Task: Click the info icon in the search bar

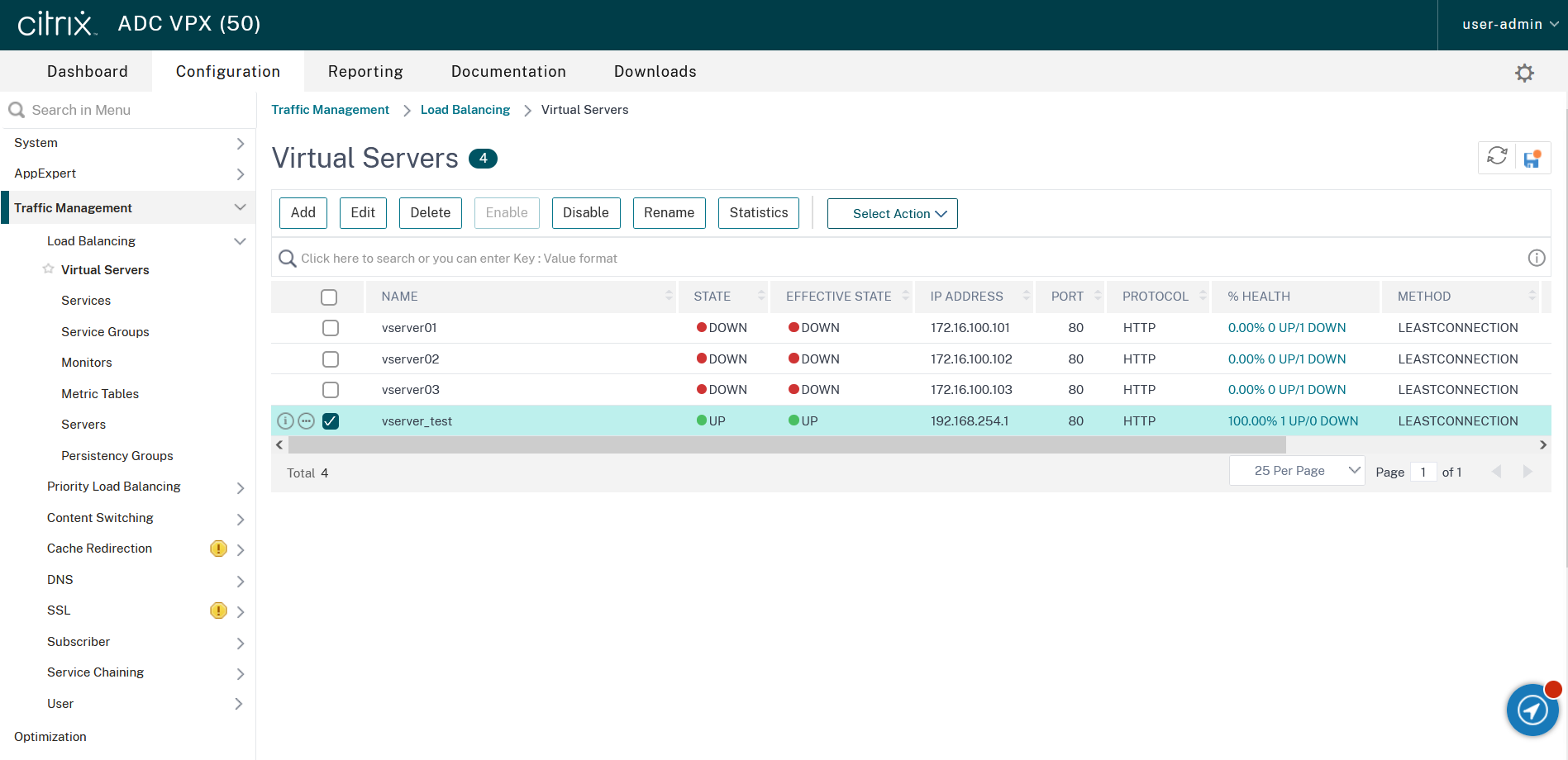Action: [x=1536, y=259]
